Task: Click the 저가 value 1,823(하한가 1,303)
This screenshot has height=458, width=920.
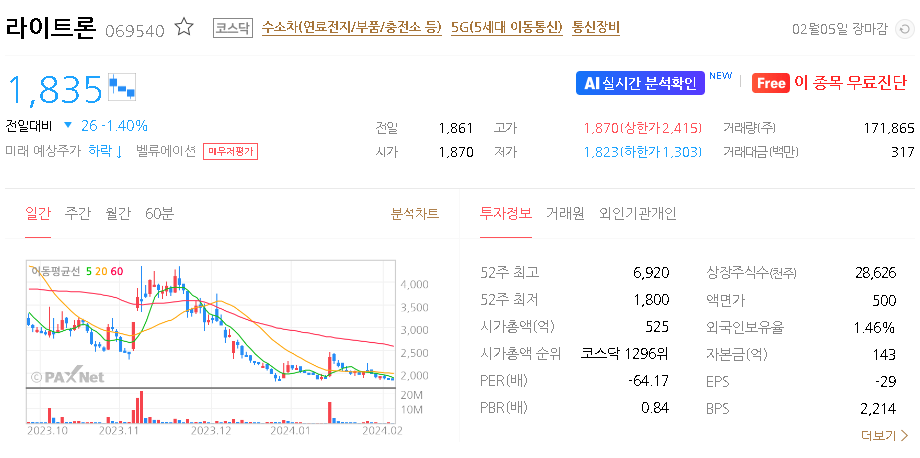Action: [643, 152]
